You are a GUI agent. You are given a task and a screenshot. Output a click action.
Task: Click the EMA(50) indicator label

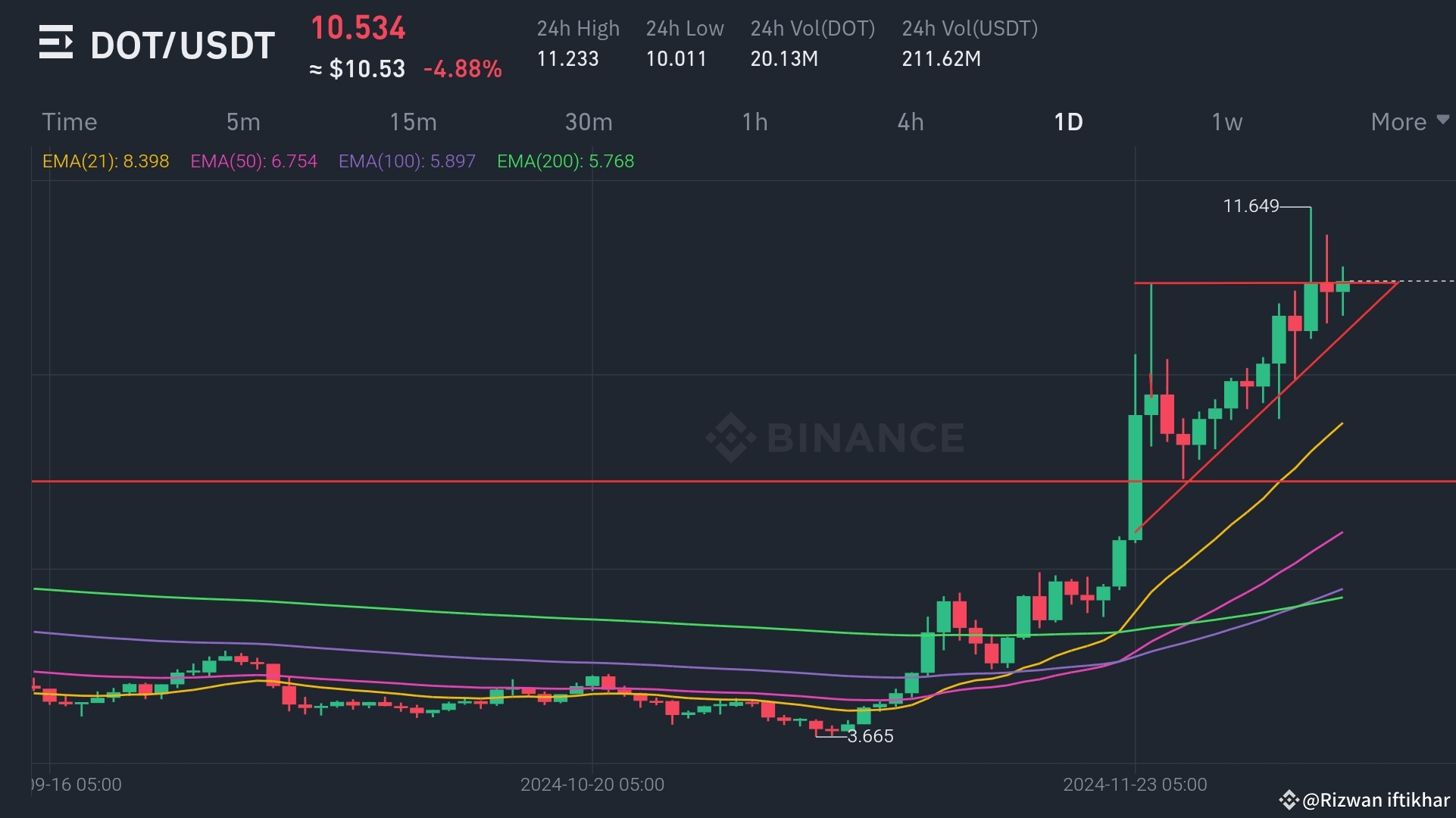pyautogui.click(x=254, y=161)
